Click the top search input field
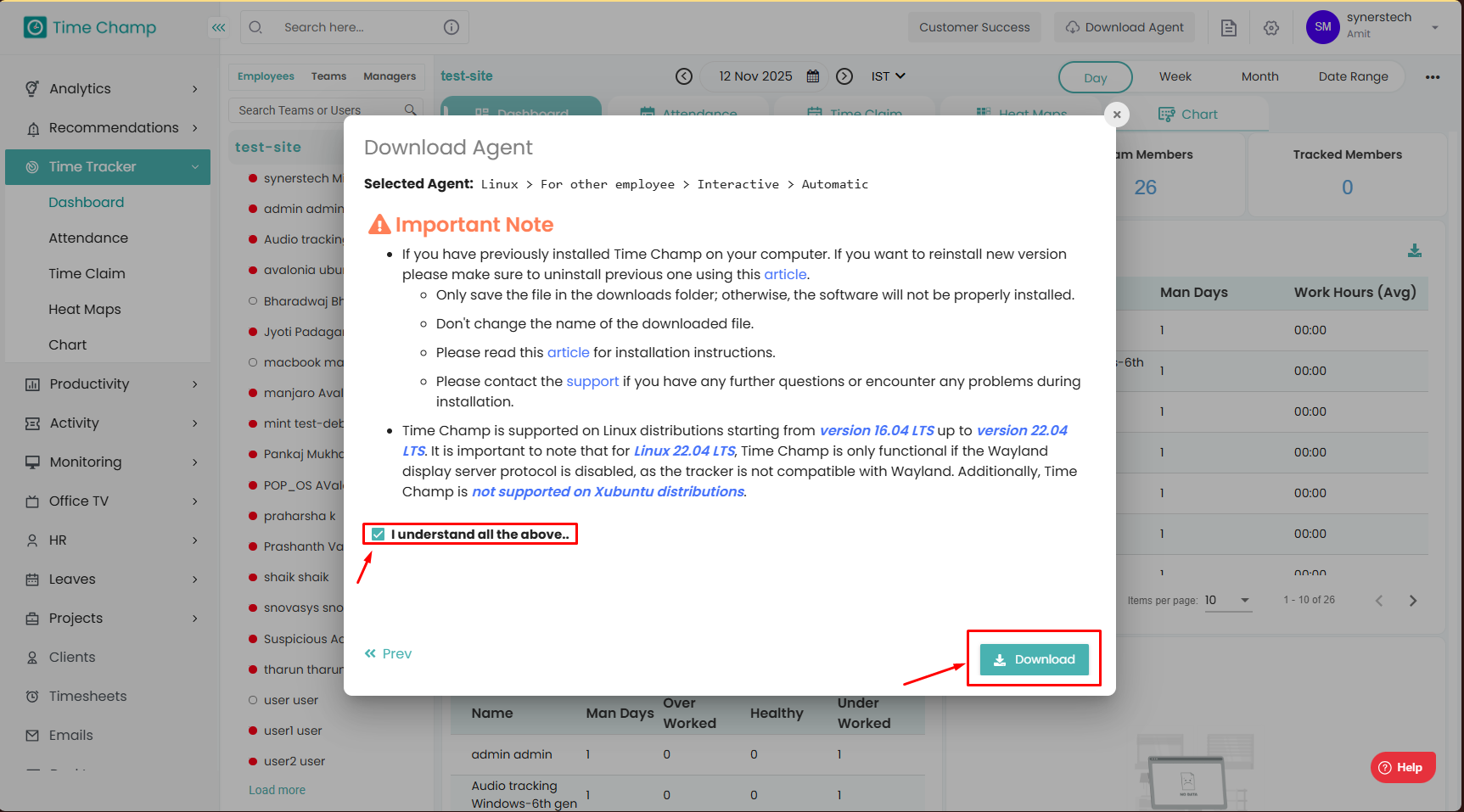 click(x=355, y=27)
